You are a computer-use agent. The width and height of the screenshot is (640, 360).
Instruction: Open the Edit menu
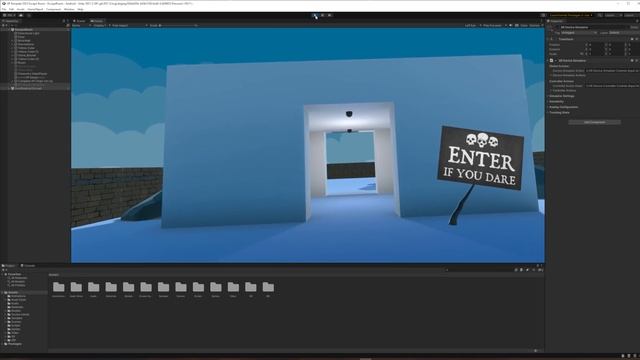11,9
